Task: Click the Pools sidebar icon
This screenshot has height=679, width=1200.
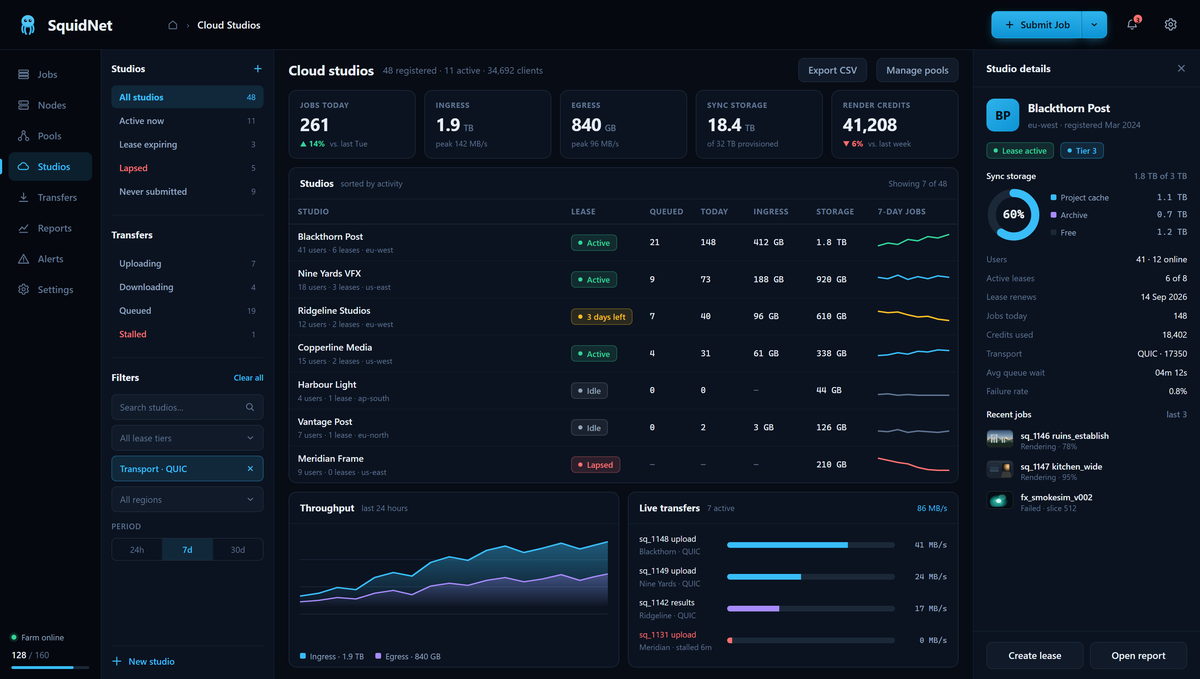Action: click(x=24, y=136)
